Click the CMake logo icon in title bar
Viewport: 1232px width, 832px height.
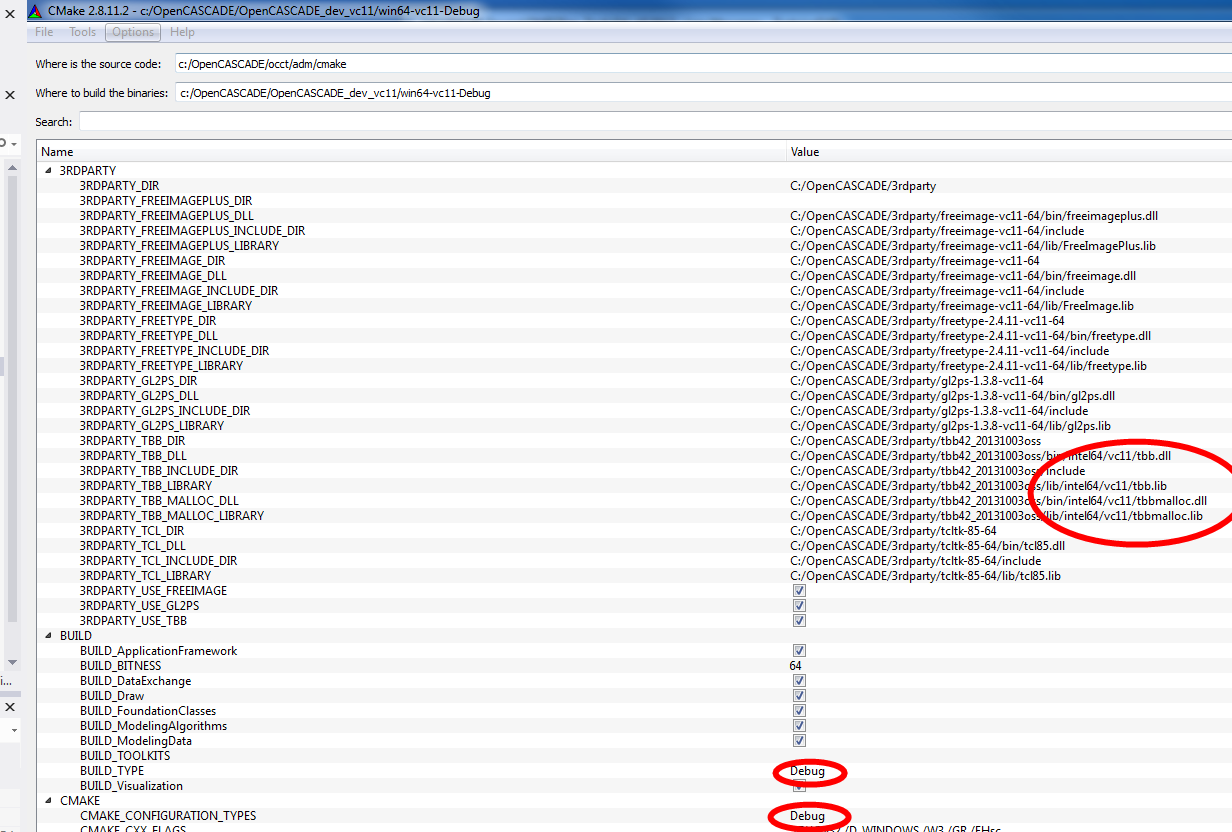[36, 10]
